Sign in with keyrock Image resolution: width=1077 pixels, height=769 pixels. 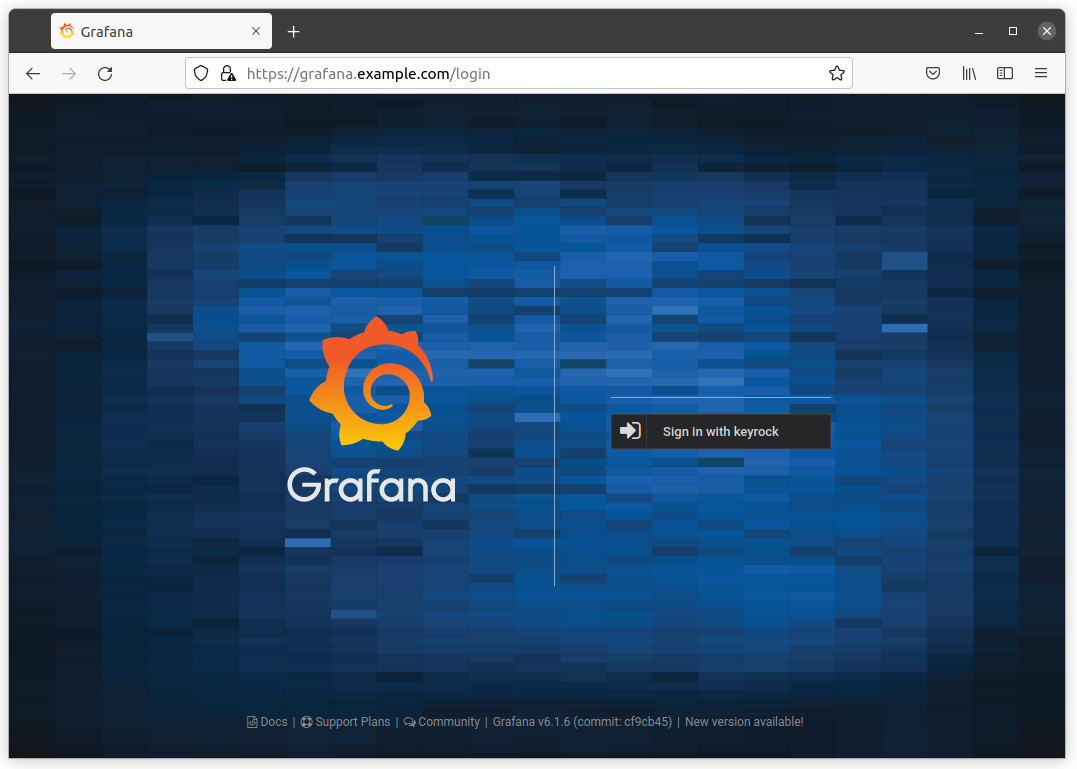[x=721, y=431]
